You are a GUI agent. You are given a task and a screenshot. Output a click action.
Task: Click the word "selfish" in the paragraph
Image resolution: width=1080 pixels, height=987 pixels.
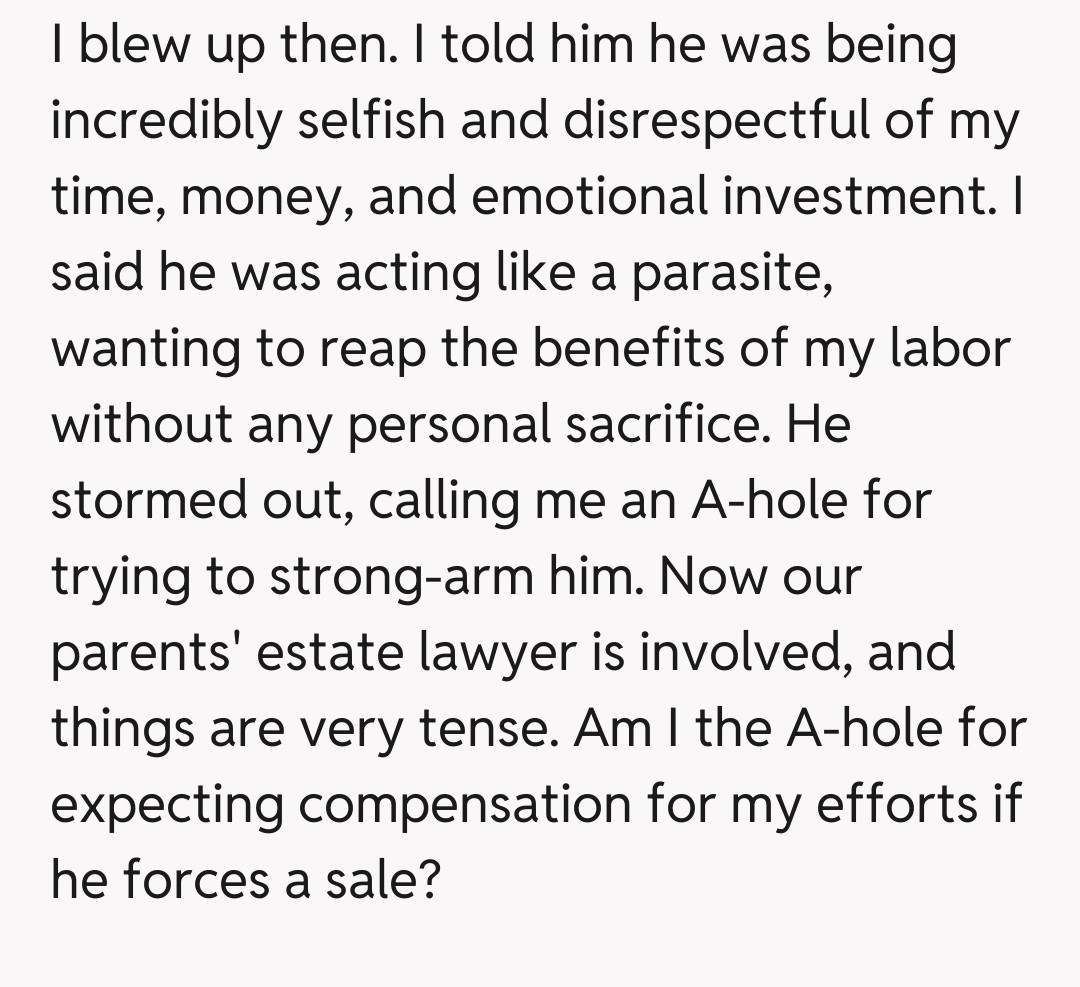[x=371, y=122]
